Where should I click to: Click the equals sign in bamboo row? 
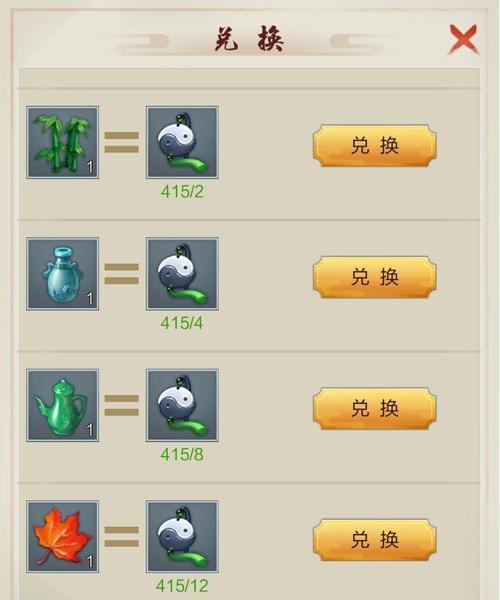tap(122, 142)
